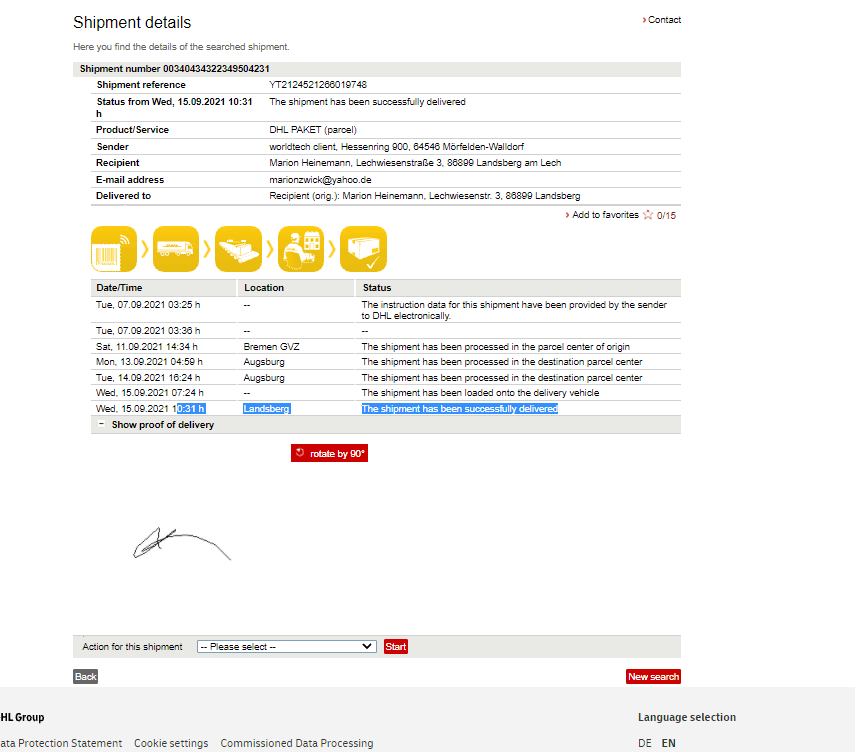Click the courier delivery status icon
The image size is (855, 752).
pyautogui.click(x=301, y=249)
